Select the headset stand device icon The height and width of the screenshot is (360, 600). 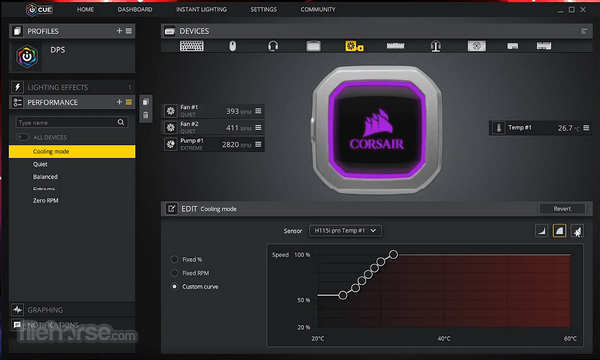(x=435, y=46)
